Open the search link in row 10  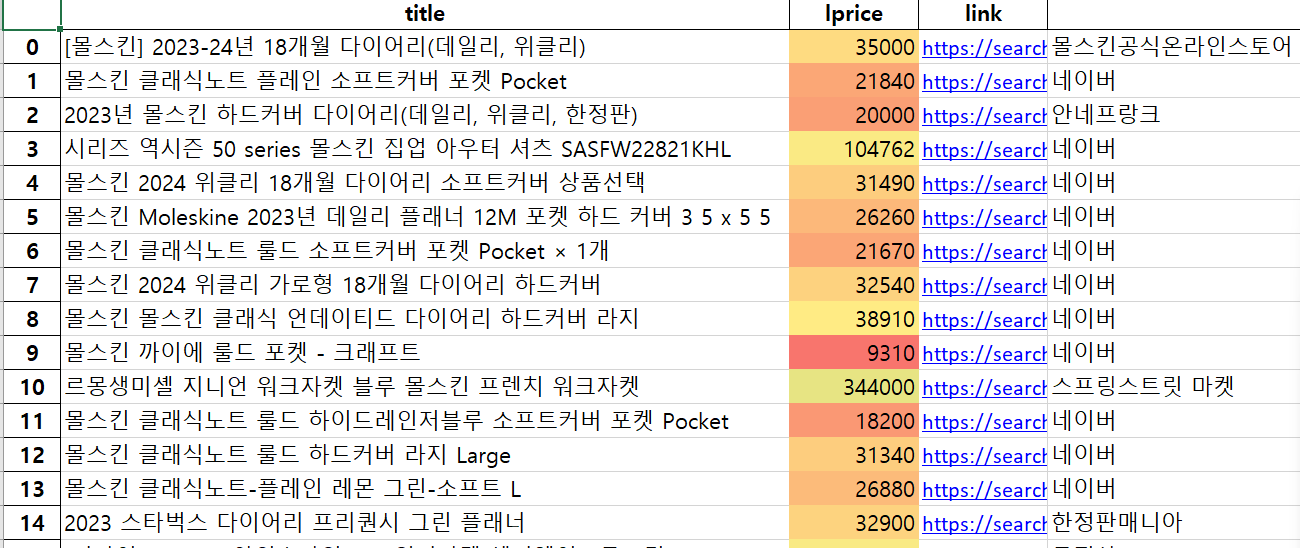(x=984, y=387)
